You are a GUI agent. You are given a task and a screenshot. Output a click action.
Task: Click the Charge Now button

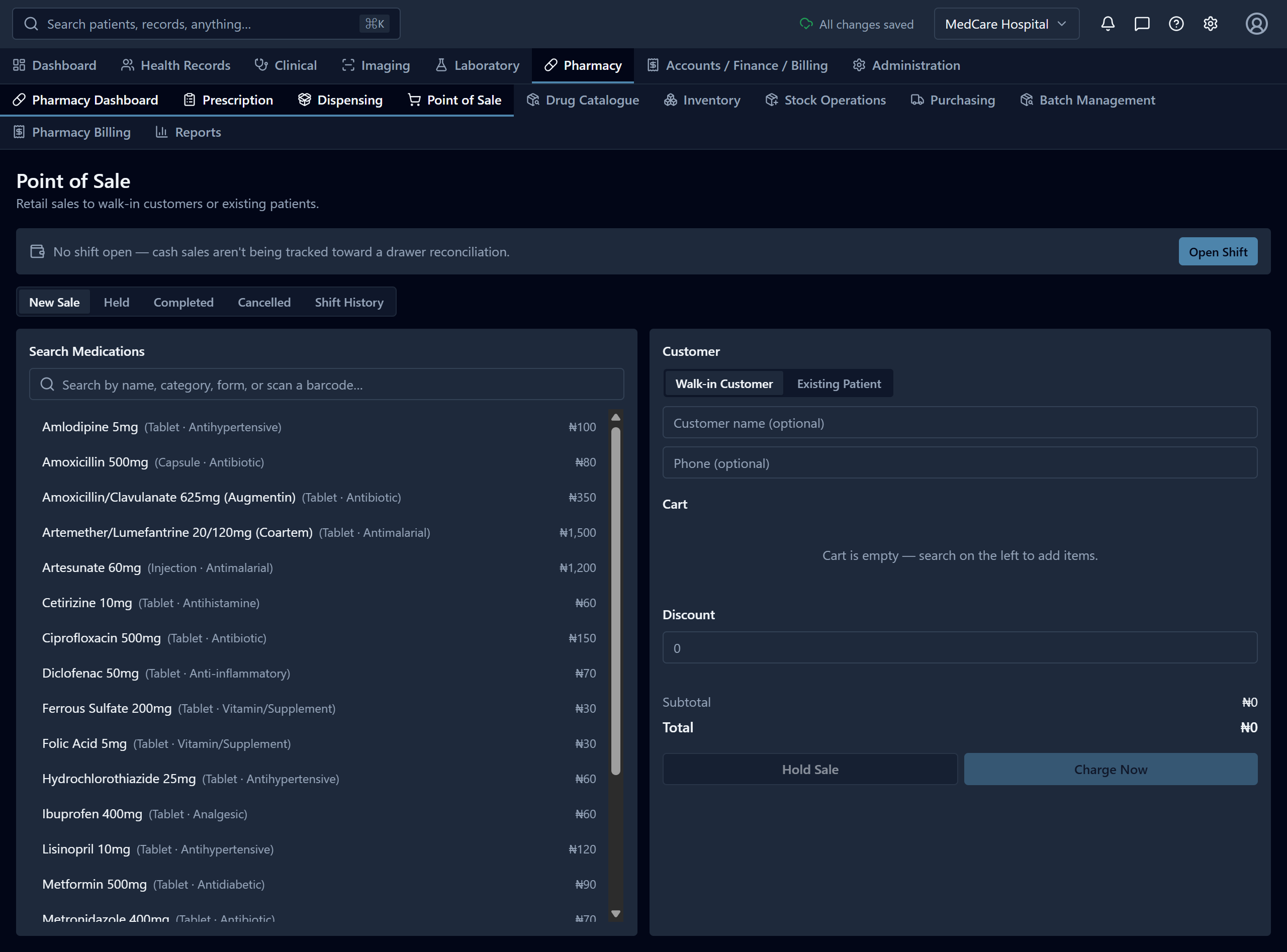(x=1111, y=769)
